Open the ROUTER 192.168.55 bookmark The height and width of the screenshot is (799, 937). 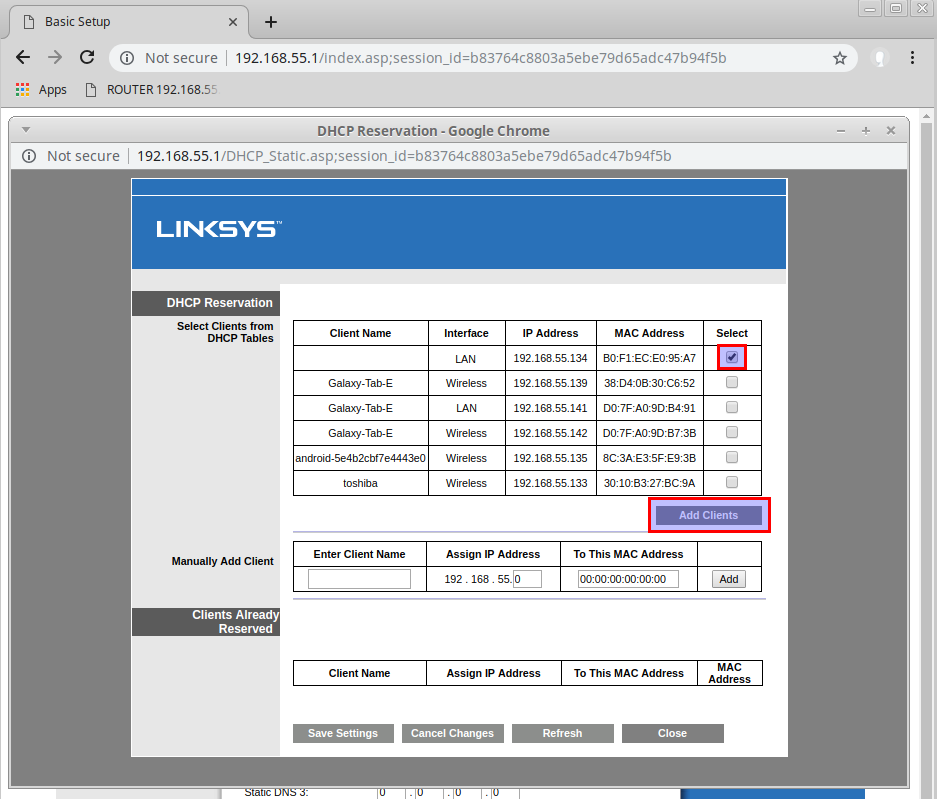pyautogui.click(x=152, y=90)
